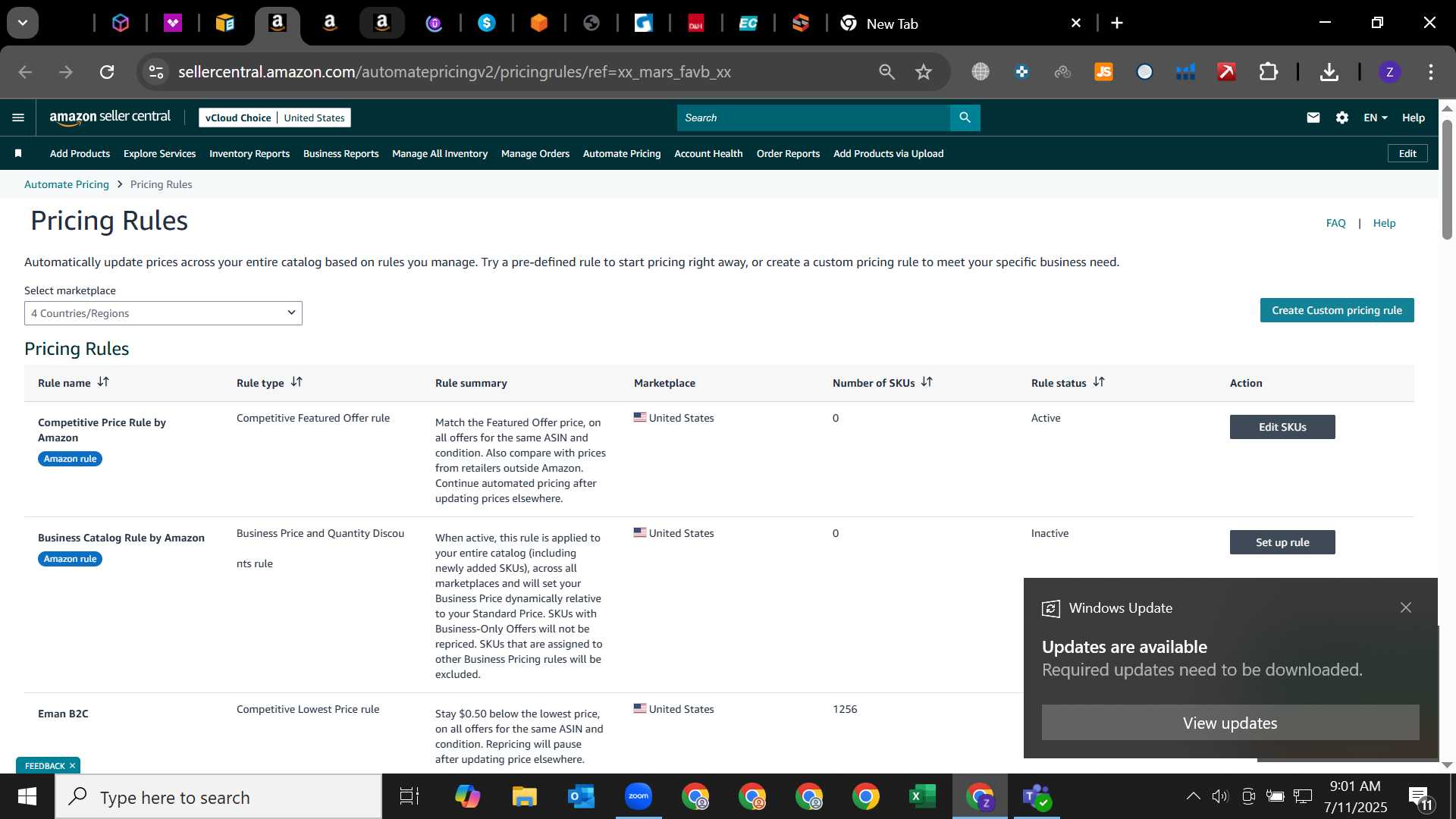Screen dimensions: 1456x819
Task: Click Automate Pricing breadcrumb link
Action: [x=67, y=184]
